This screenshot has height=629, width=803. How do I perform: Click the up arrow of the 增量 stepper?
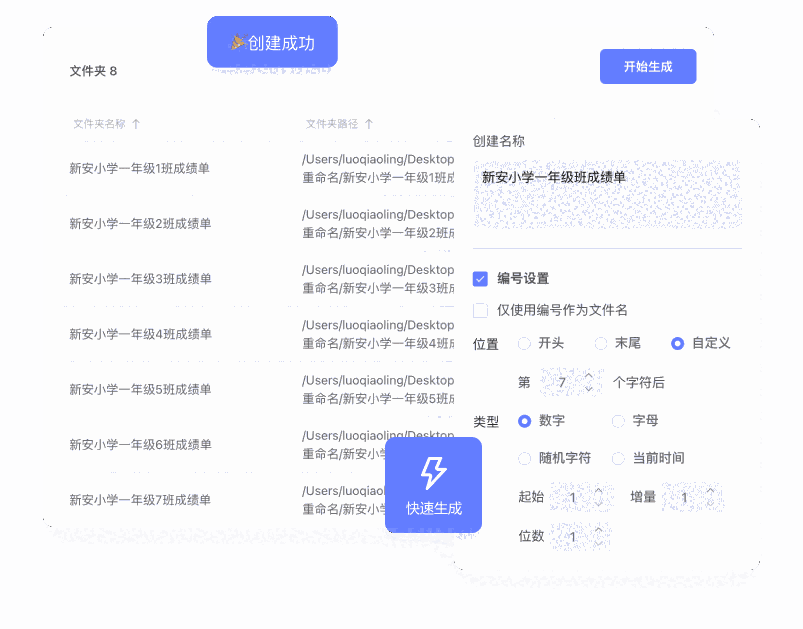710,492
